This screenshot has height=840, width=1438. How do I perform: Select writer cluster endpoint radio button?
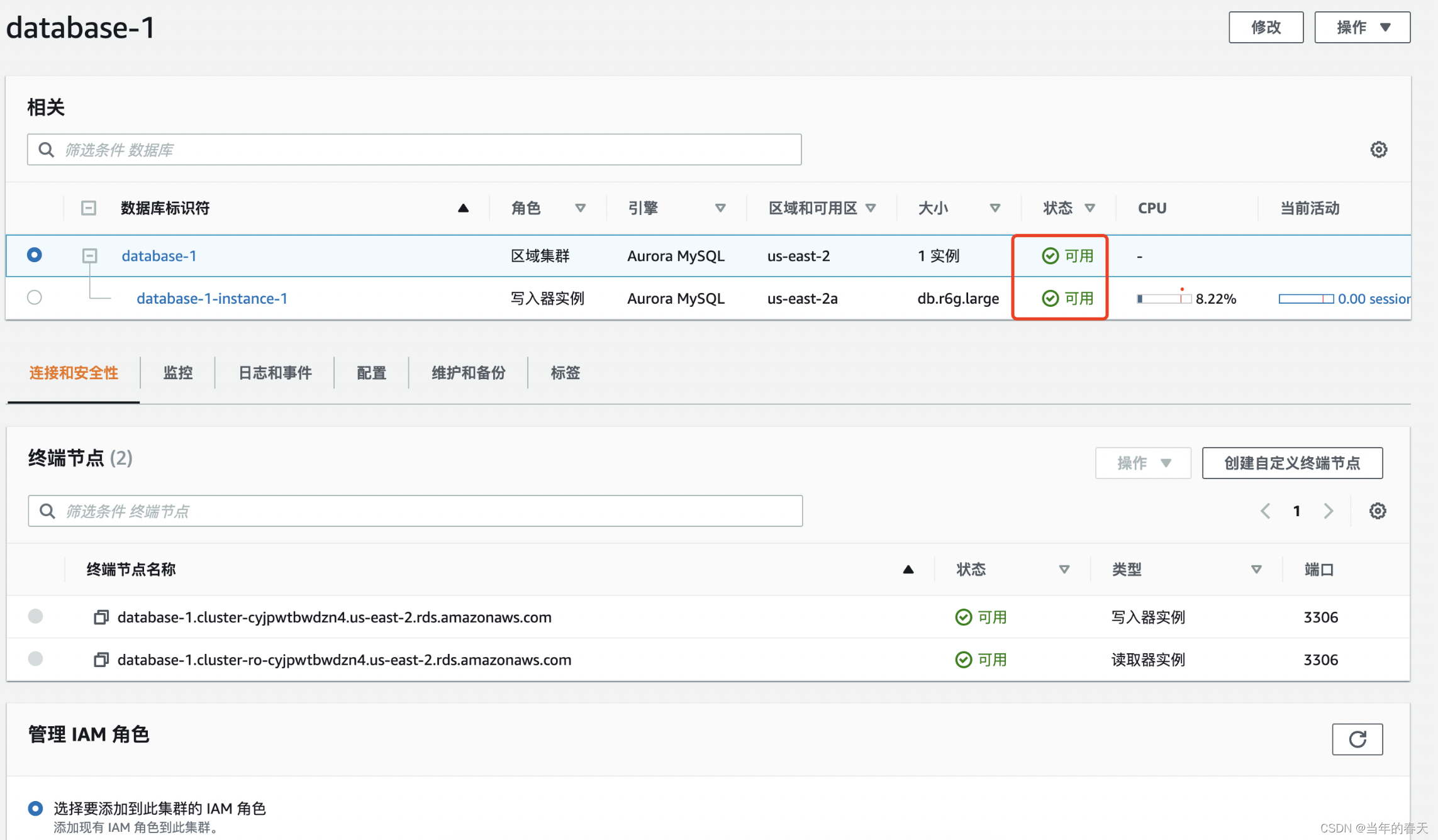(x=36, y=616)
